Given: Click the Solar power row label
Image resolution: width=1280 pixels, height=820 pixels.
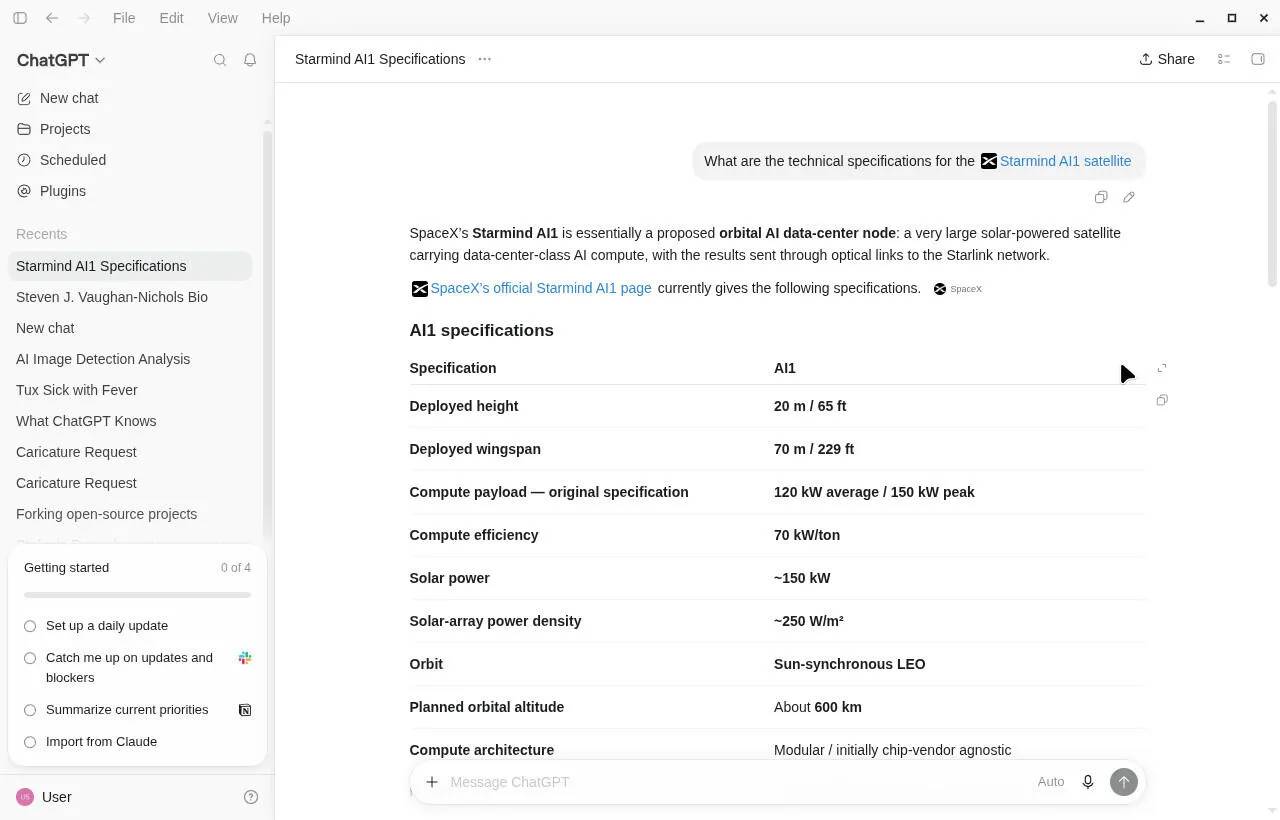Looking at the screenshot, I should pos(449,578).
